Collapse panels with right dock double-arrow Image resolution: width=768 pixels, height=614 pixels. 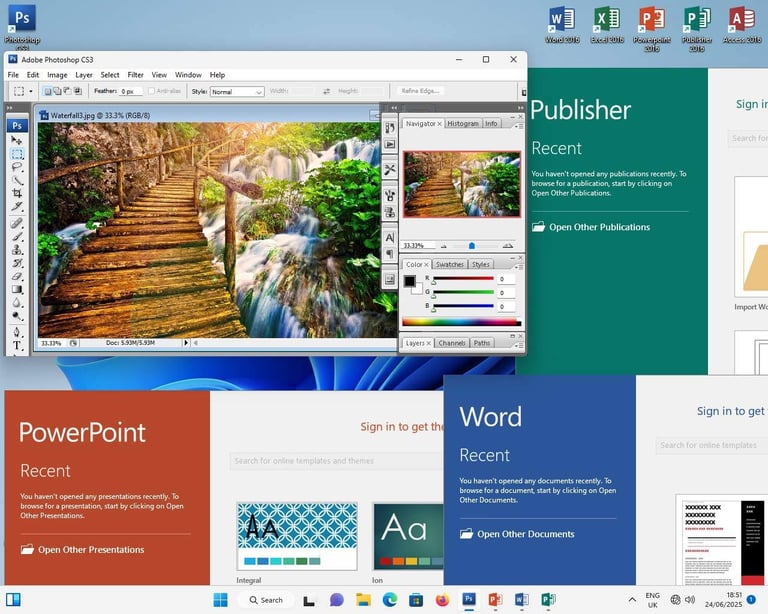coord(520,108)
